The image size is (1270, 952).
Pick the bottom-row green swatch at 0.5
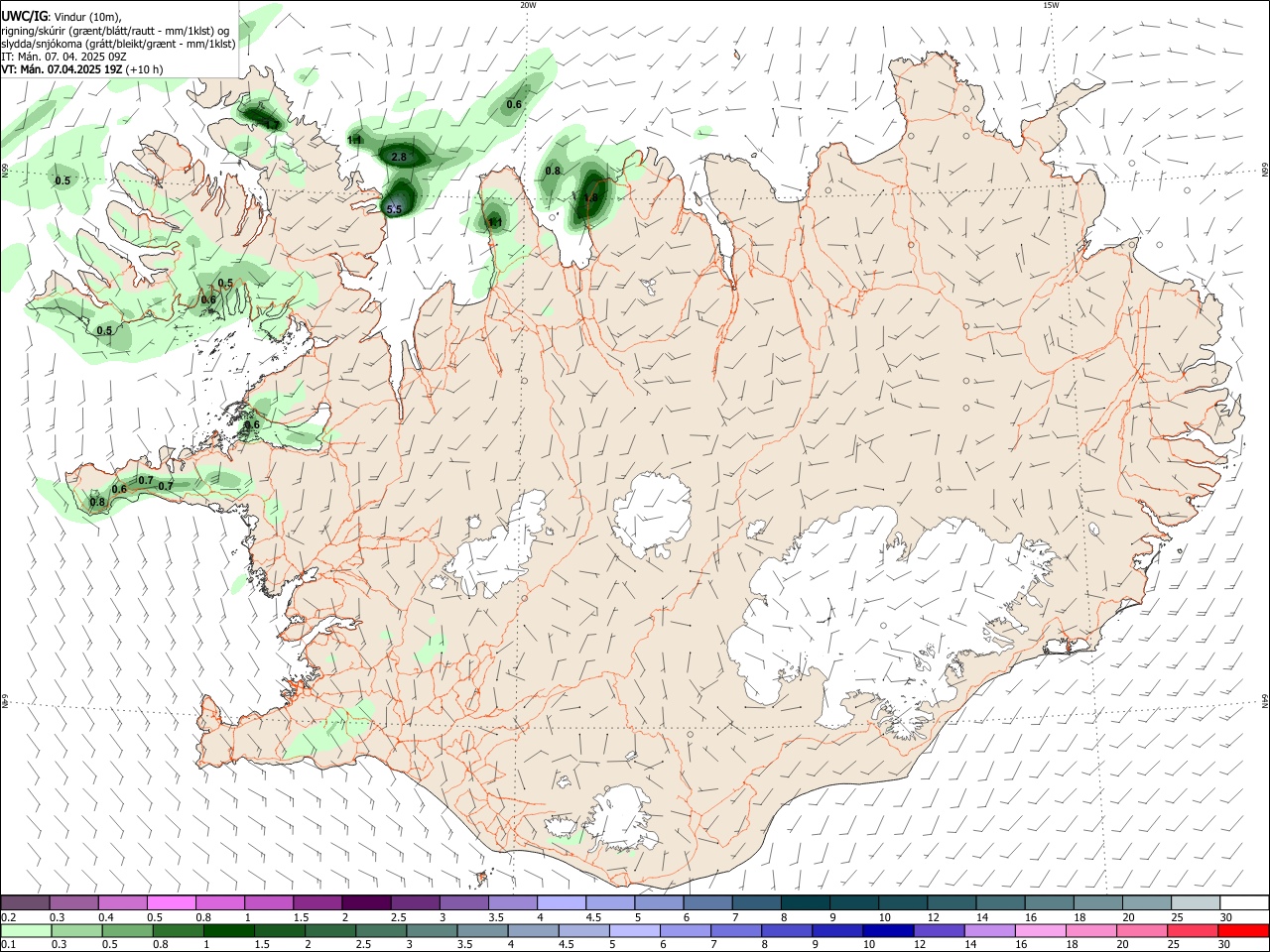(128, 930)
